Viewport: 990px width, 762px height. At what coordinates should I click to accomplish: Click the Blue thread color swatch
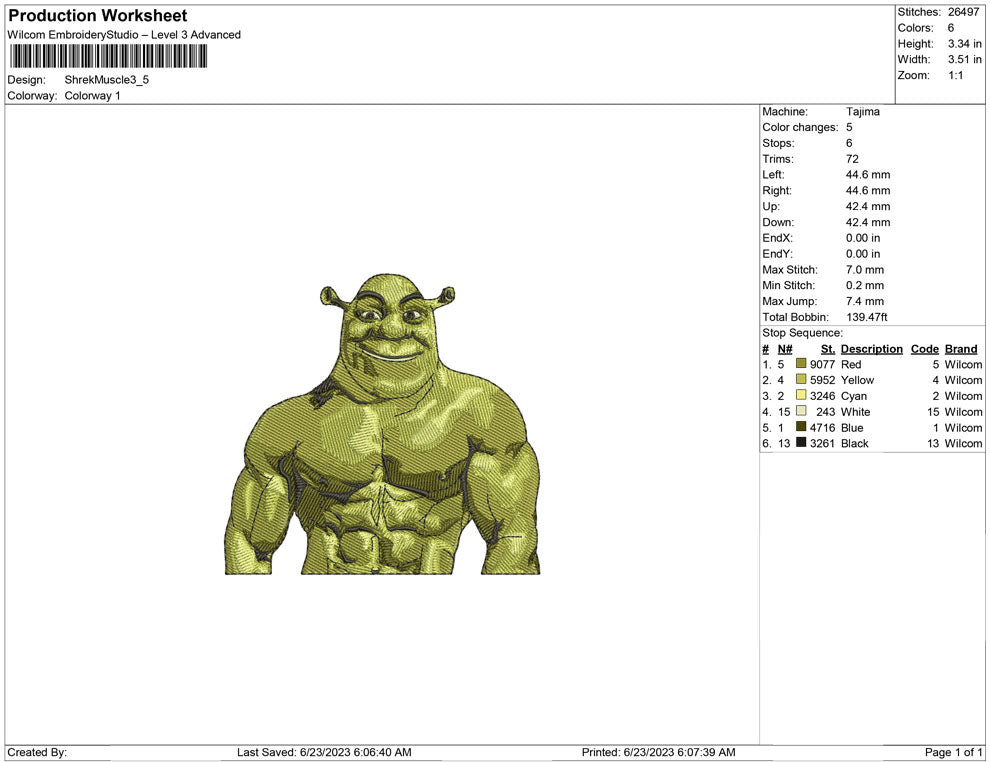point(801,427)
